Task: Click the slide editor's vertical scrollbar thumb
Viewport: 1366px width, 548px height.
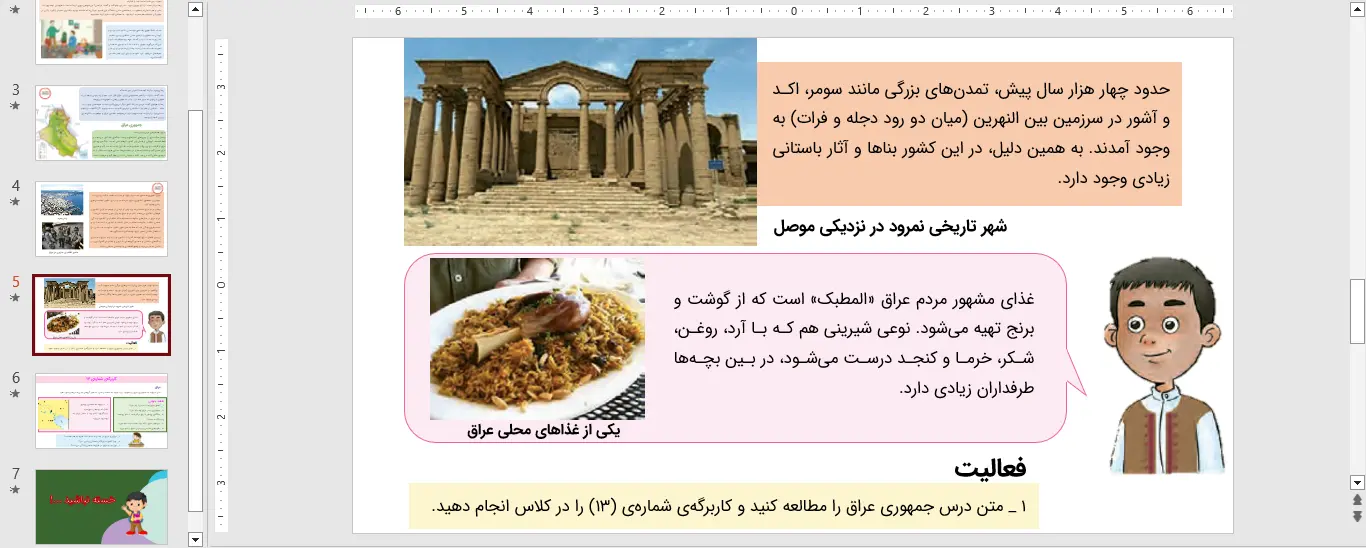Action: (1357, 311)
